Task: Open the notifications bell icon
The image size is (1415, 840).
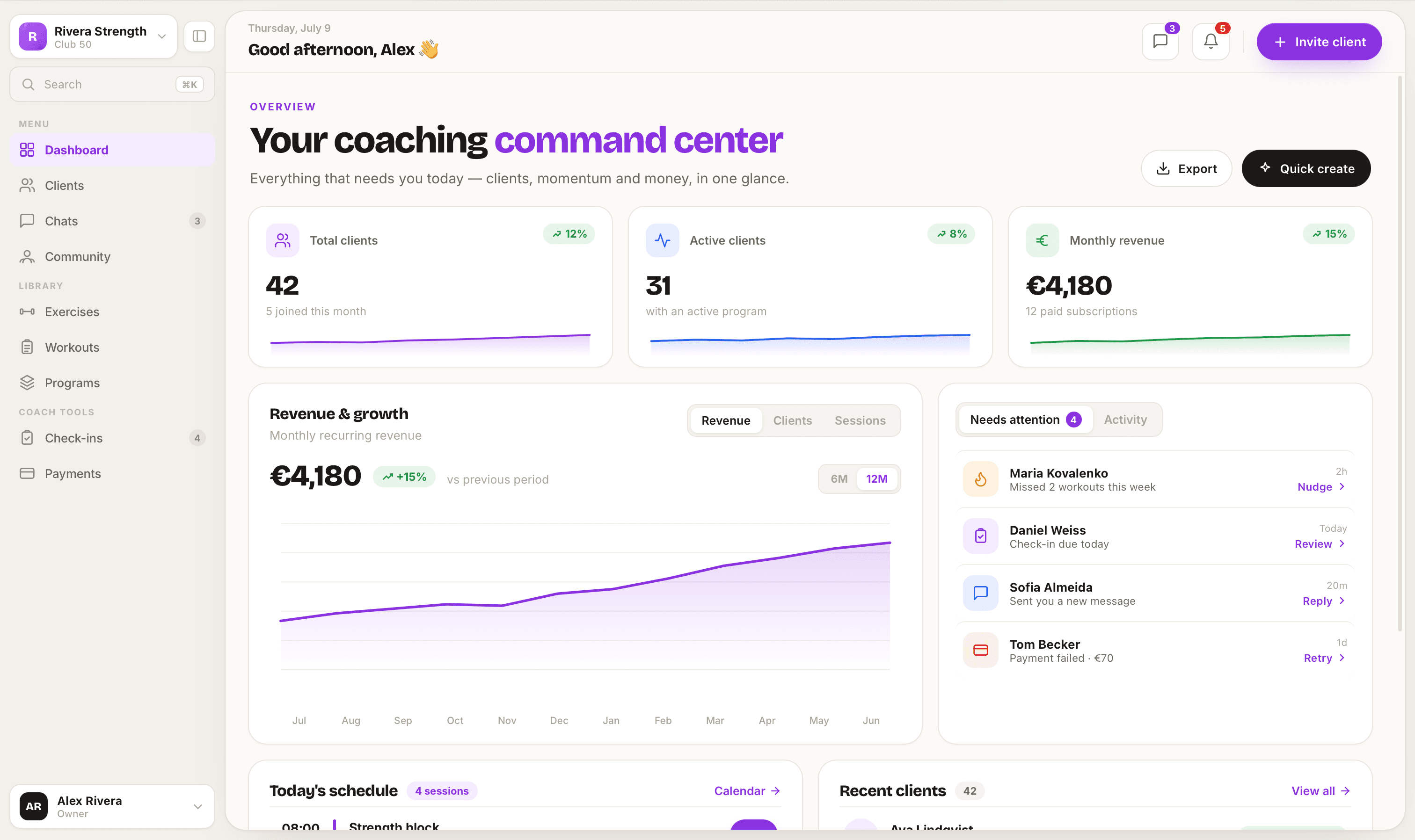Action: tap(1210, 41)
